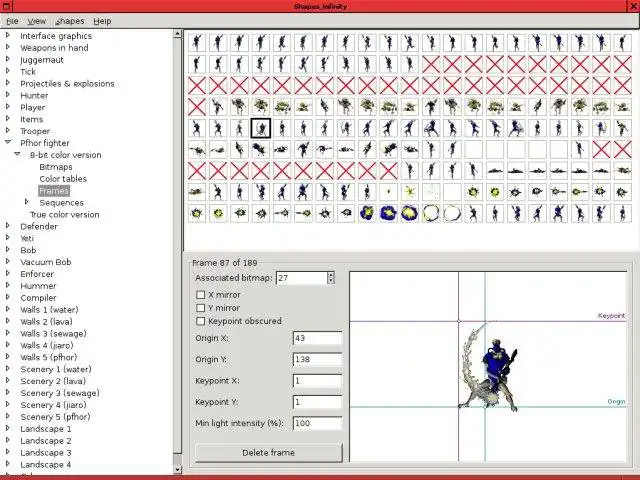Click the tree panel scroll-up arrow
This screenshot has height=480, width=640.
(178, 34)
